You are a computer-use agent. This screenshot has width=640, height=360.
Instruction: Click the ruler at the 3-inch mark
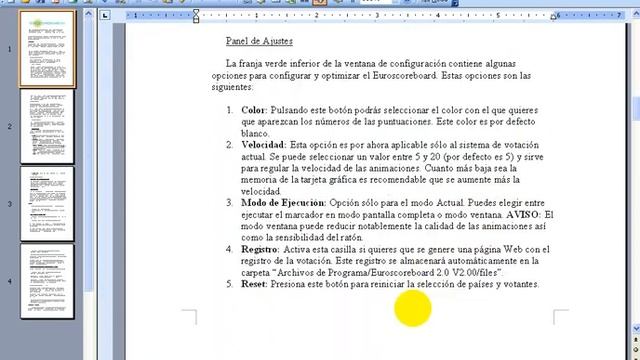377,16
